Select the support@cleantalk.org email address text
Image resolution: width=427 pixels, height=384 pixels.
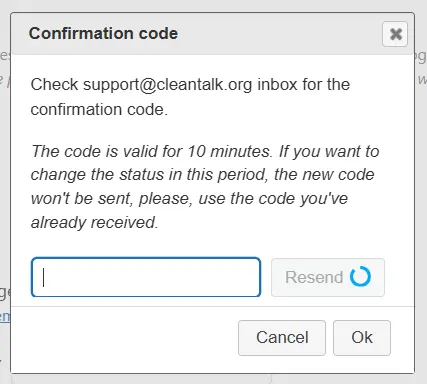[167, 84]
